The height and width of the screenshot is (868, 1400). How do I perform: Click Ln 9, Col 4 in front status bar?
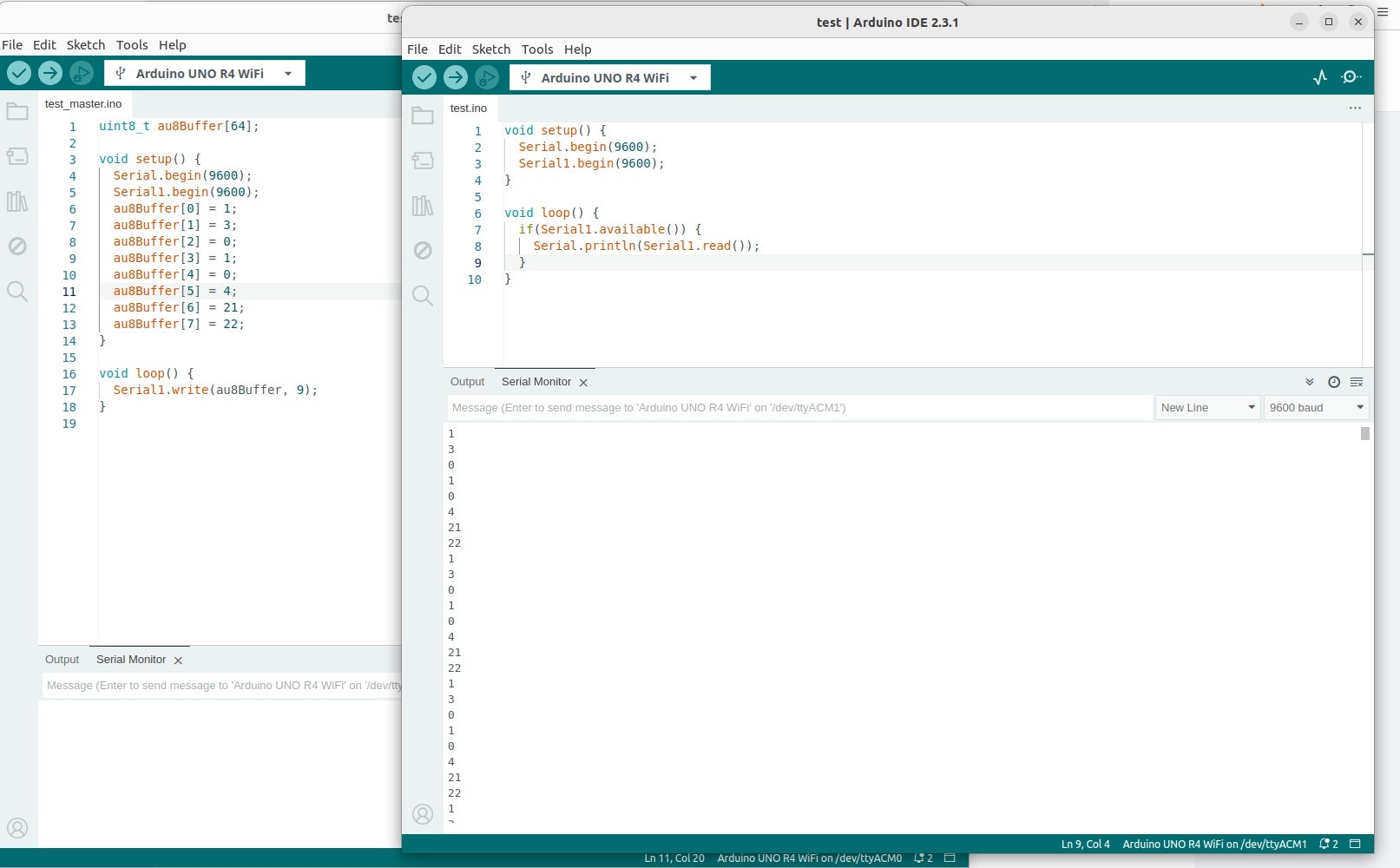pyautogui.click(x=1085, y=844)
